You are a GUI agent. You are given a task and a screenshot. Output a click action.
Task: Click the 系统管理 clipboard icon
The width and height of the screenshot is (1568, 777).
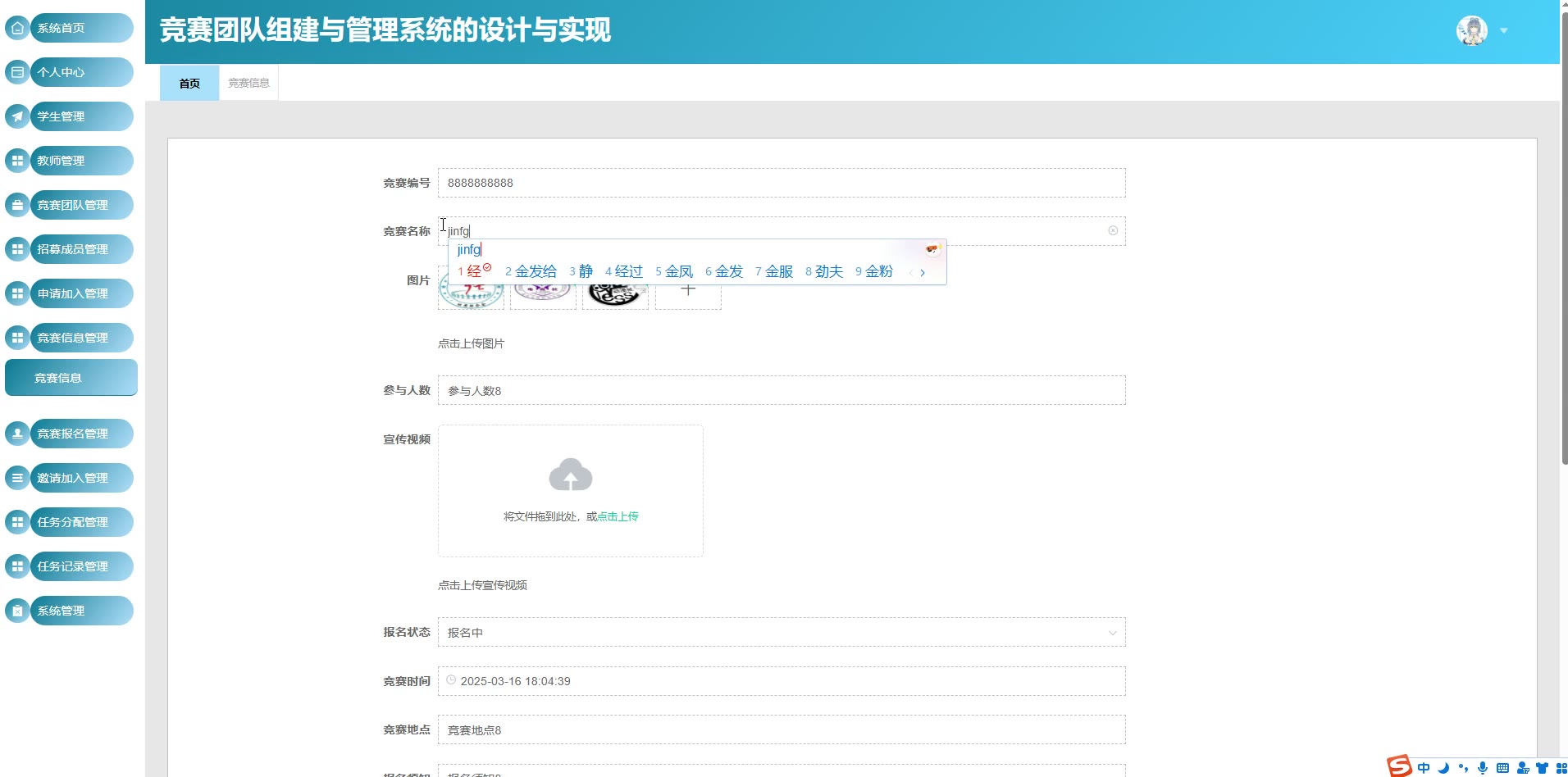pyautogui.click(x=17, y=611)
